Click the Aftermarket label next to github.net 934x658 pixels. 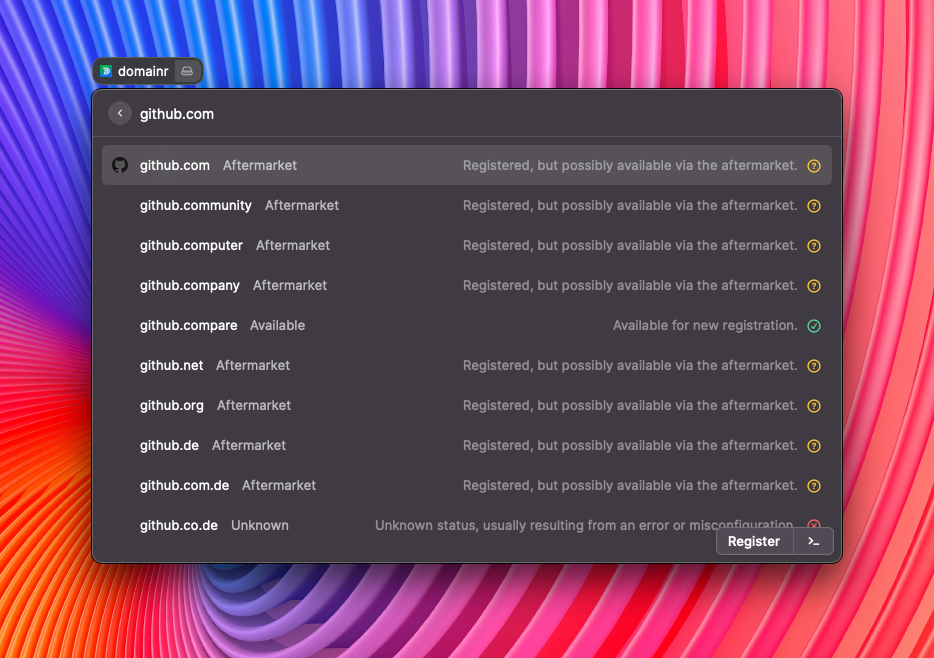[x=253, y=366]
